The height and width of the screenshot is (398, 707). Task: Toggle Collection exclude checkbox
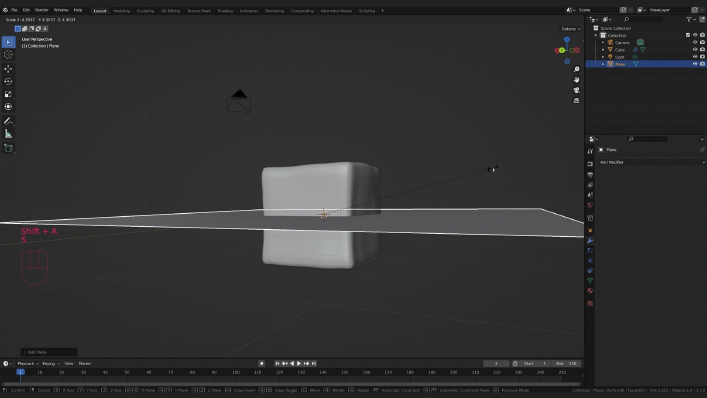[x=688, y=35]
